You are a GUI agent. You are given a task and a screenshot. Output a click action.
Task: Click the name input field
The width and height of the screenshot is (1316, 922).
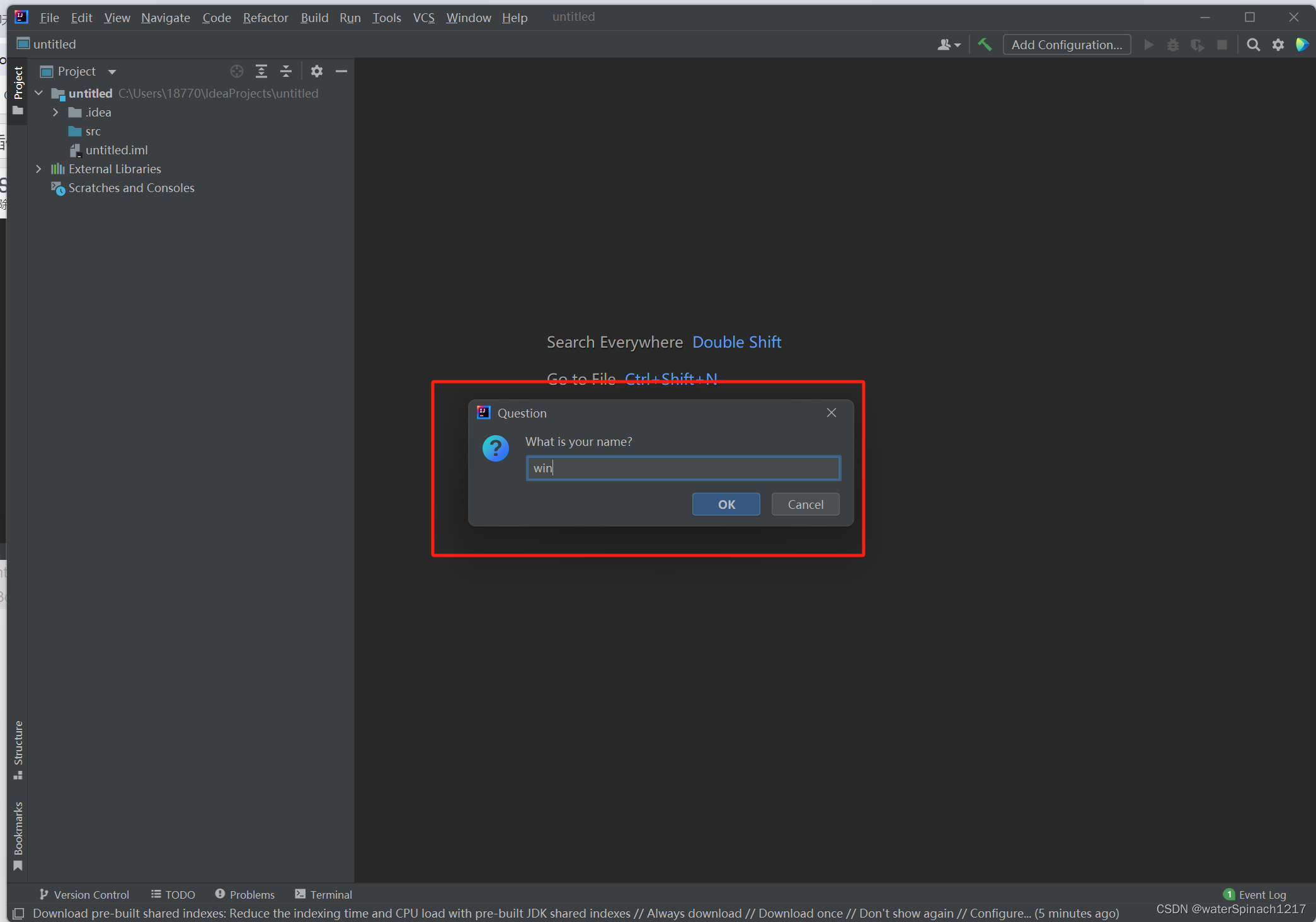pyautogui.click(x=683, y=468)
